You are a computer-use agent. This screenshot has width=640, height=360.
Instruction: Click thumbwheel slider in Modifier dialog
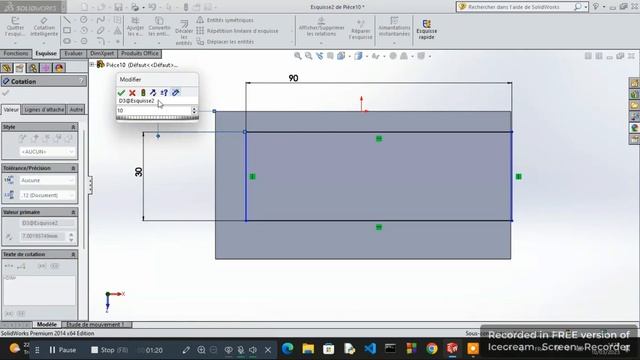[x=157, y=118]
